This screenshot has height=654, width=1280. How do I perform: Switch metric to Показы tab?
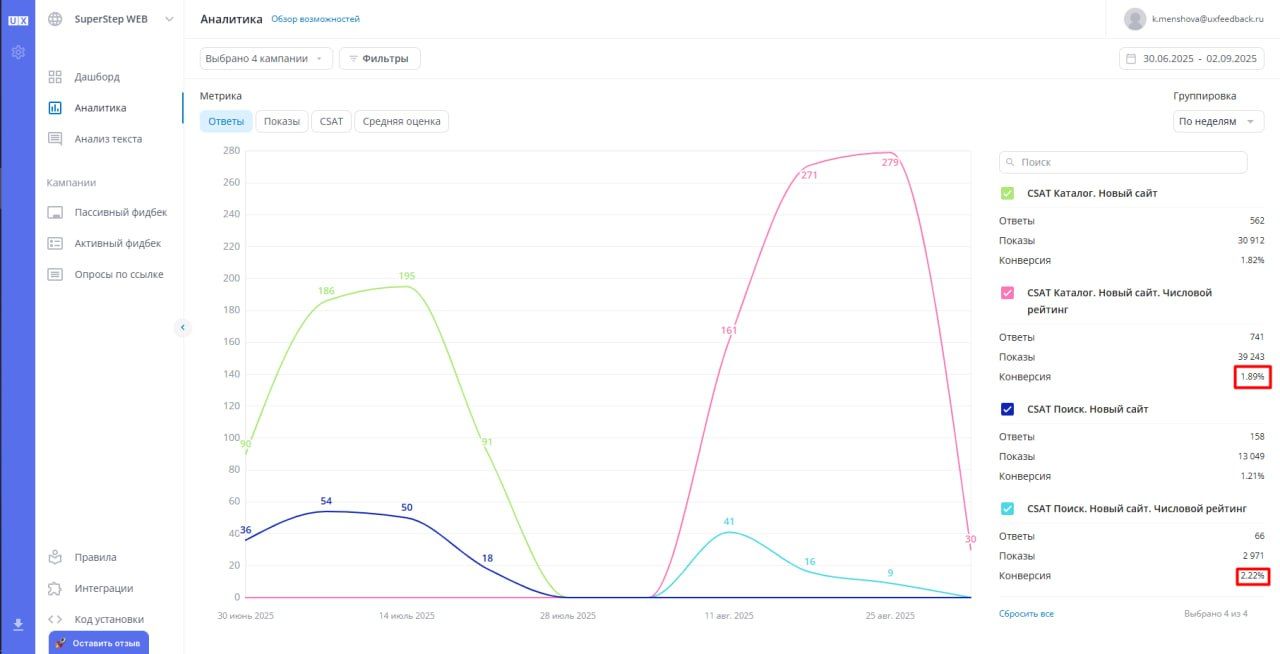coord(281,121)
